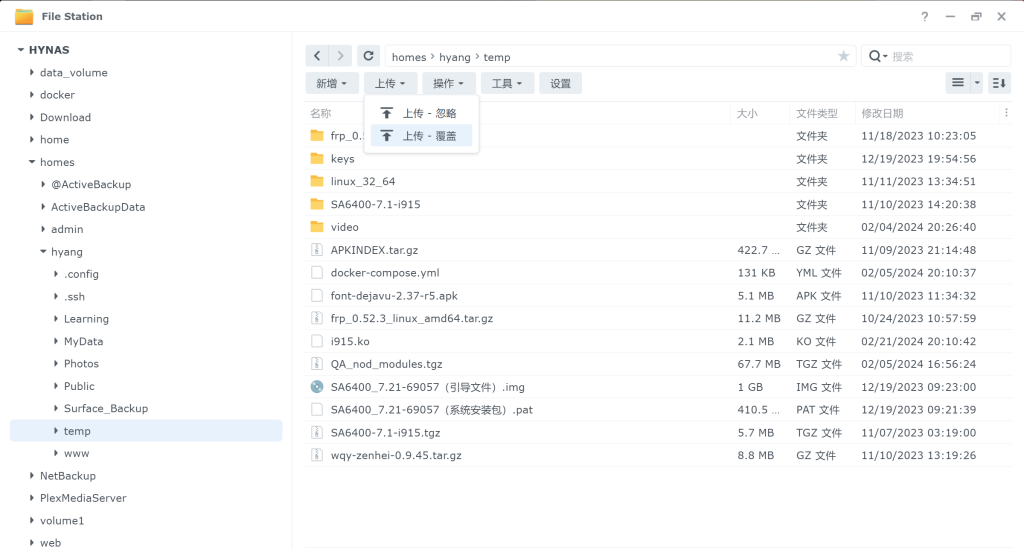Expand the Photos folder in tree
Screen dimensions: 1024x550
click(x=56, y=364)
